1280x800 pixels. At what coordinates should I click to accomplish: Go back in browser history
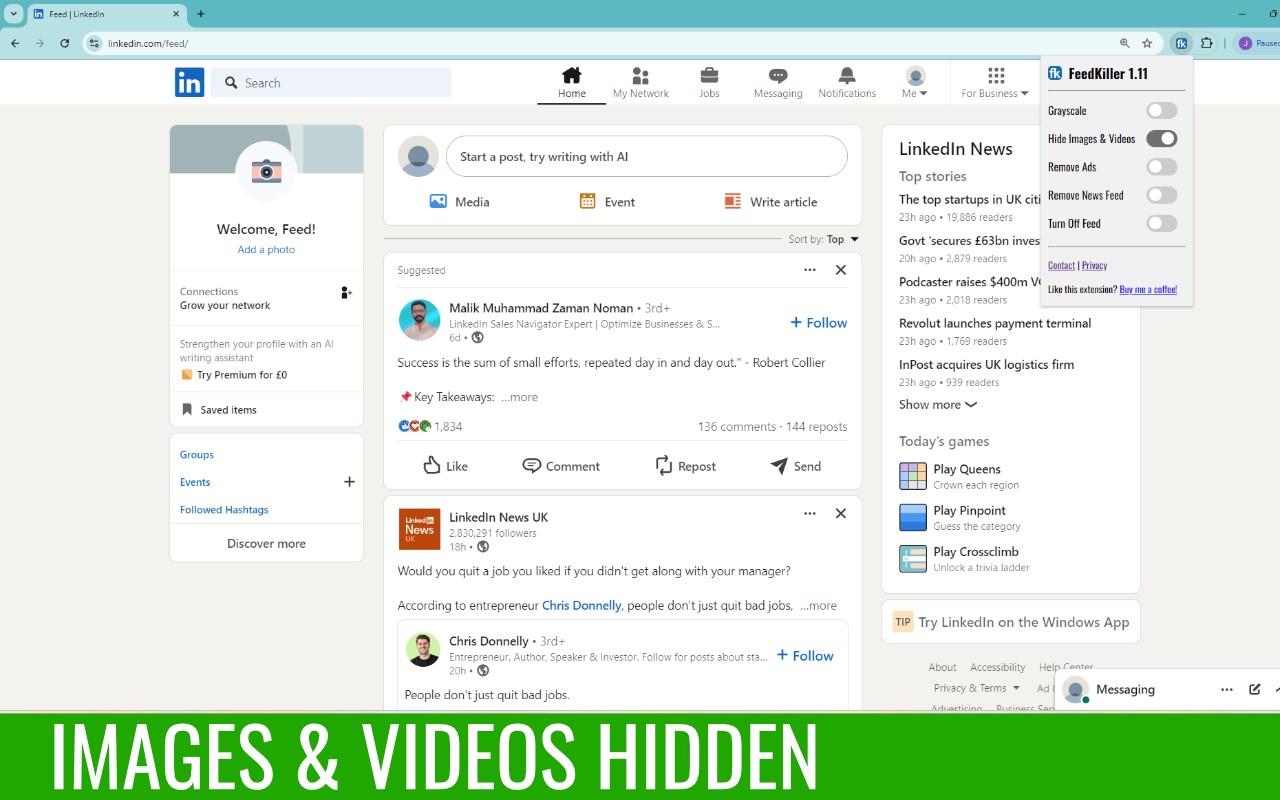15,43
